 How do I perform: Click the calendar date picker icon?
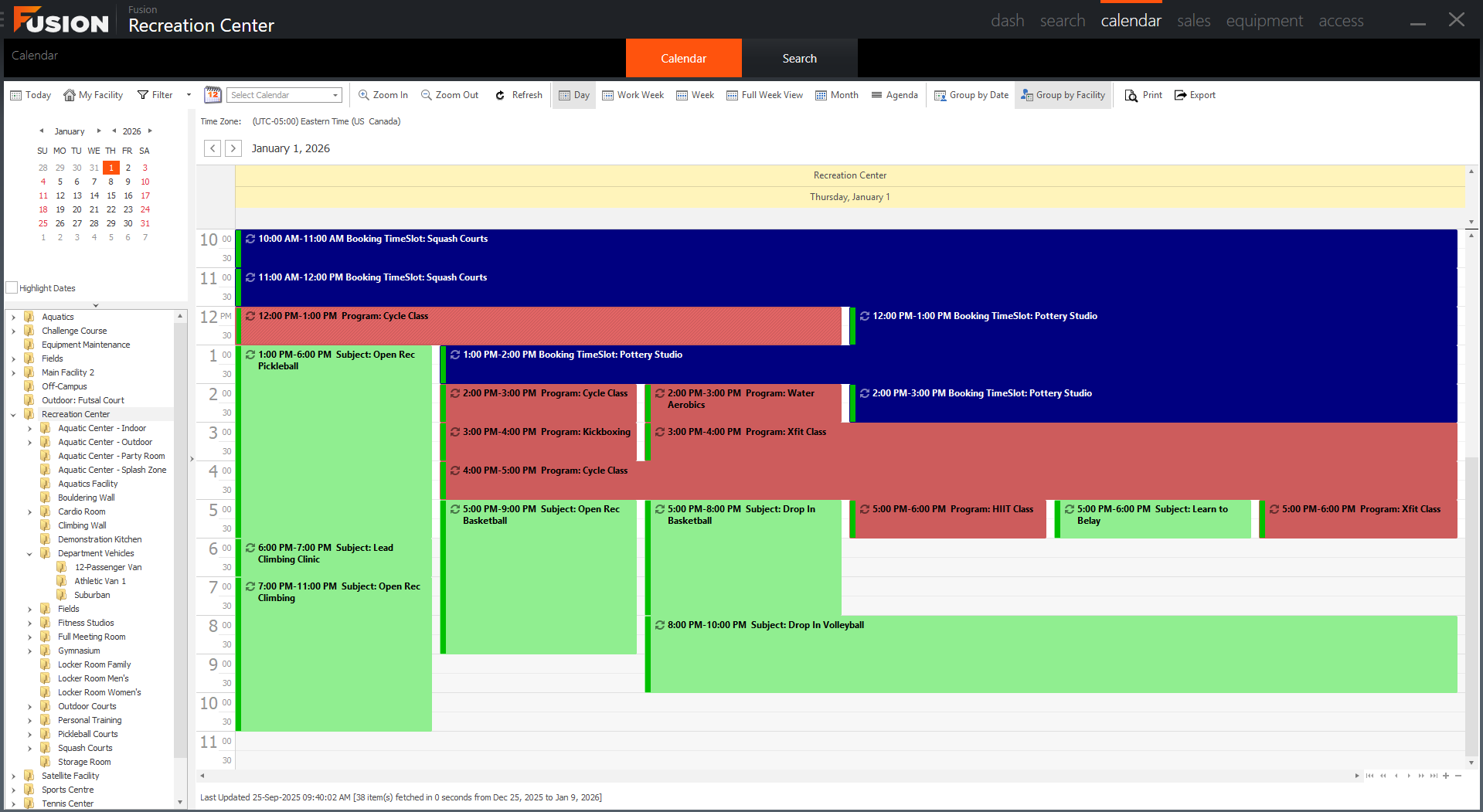tap(213, 95)
